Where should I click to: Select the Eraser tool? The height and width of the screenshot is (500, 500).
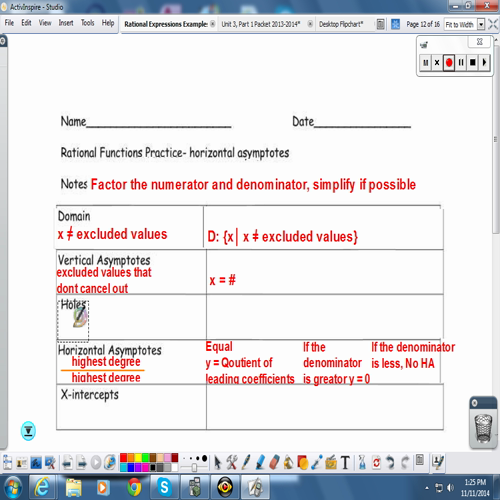(x=274, y=462)
